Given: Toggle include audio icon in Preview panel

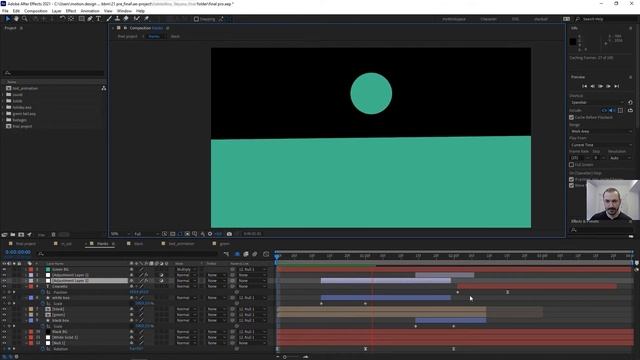Looking at the screenshot, I should 612,111.
